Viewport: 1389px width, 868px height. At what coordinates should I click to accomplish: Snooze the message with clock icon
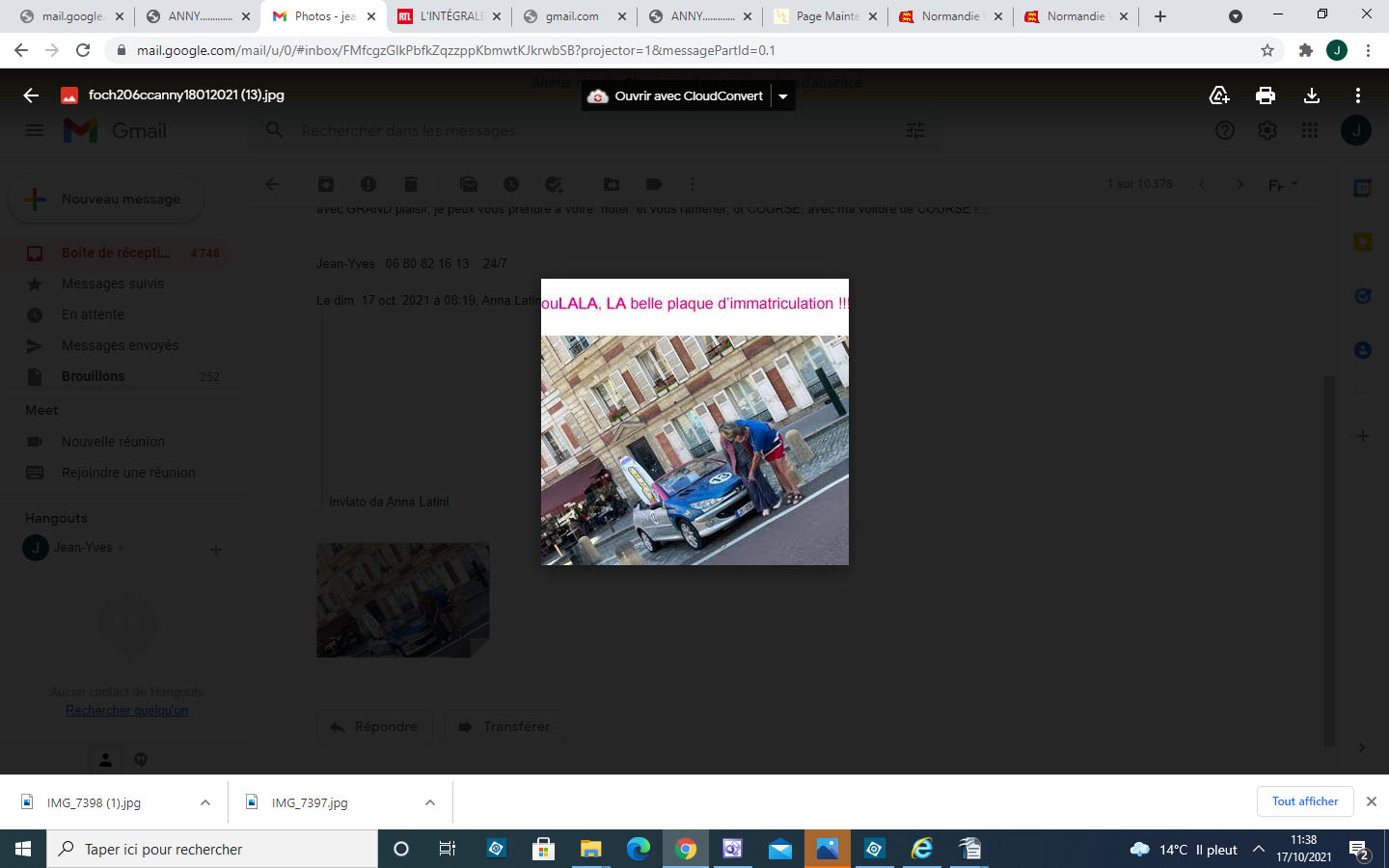[511, 184]
